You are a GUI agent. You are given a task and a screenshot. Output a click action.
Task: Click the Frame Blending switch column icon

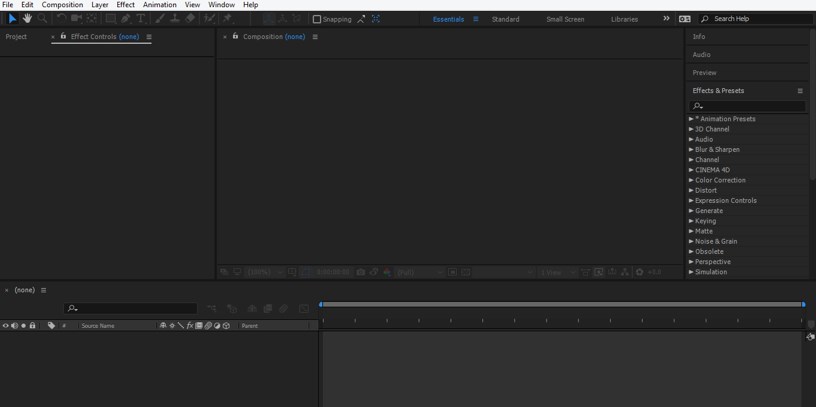click(199, 326)
